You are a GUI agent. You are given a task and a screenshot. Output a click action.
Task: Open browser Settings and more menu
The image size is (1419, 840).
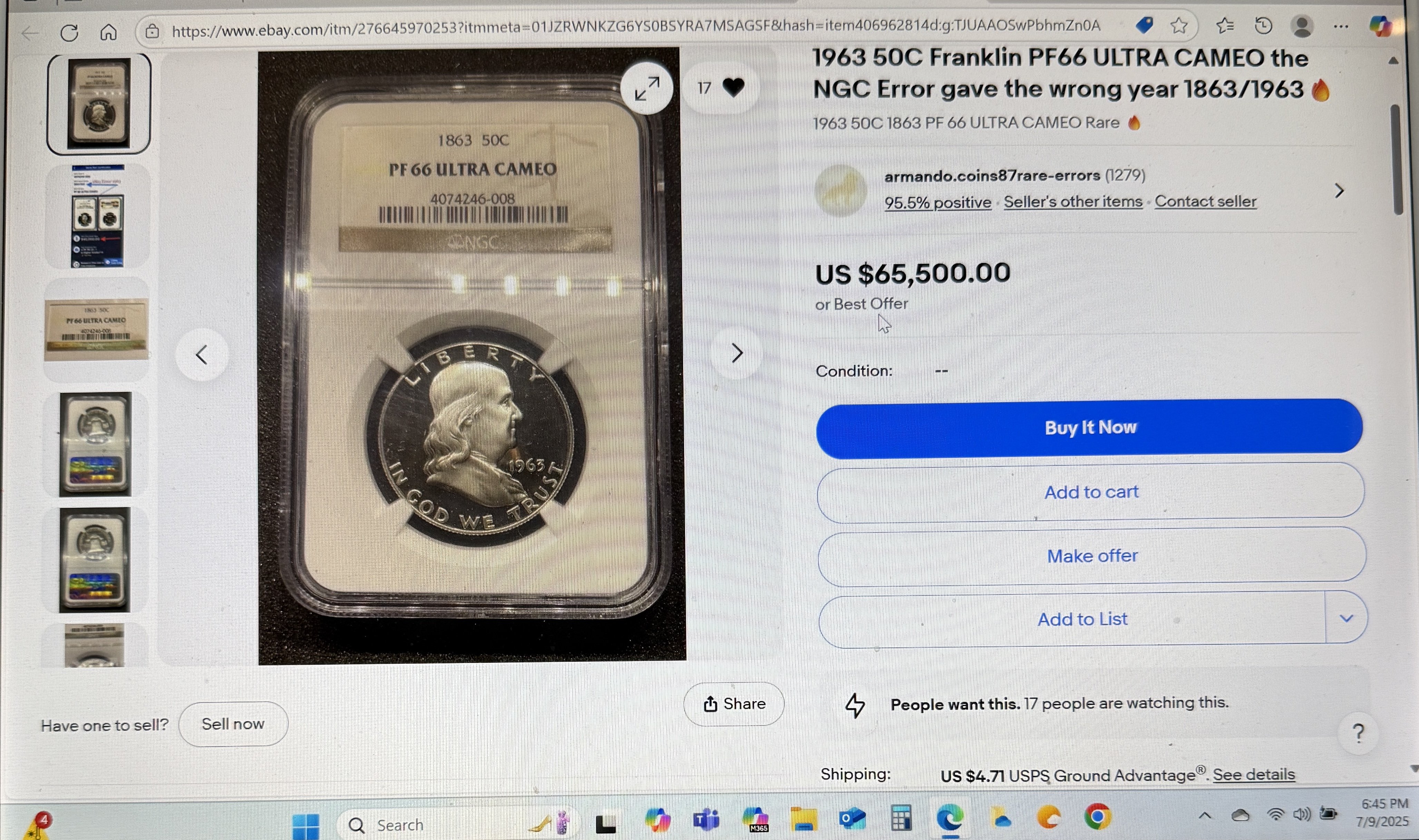coord(1341,26)
